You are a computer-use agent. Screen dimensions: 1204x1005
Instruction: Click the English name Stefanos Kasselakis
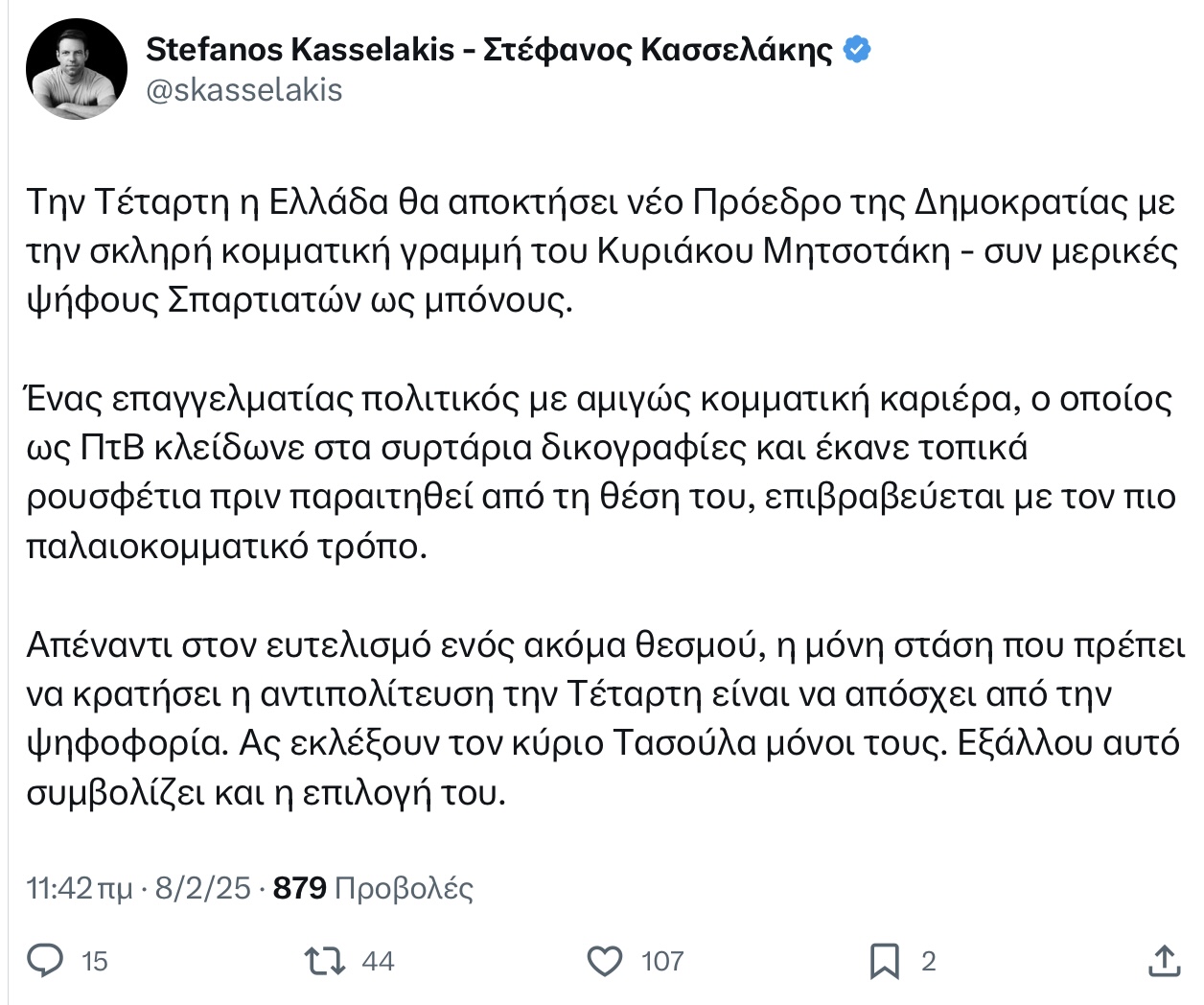299,49
